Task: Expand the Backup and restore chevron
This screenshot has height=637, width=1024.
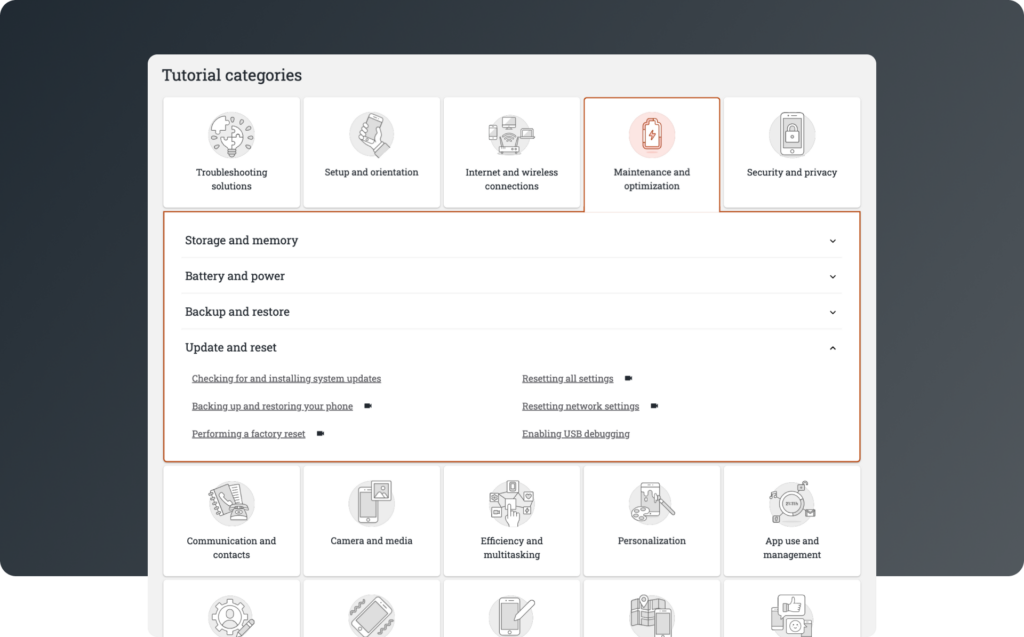Action: [833, 312]
